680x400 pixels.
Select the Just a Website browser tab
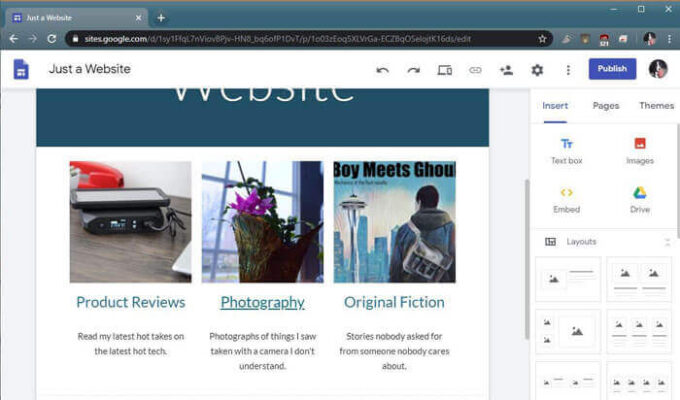77,18
